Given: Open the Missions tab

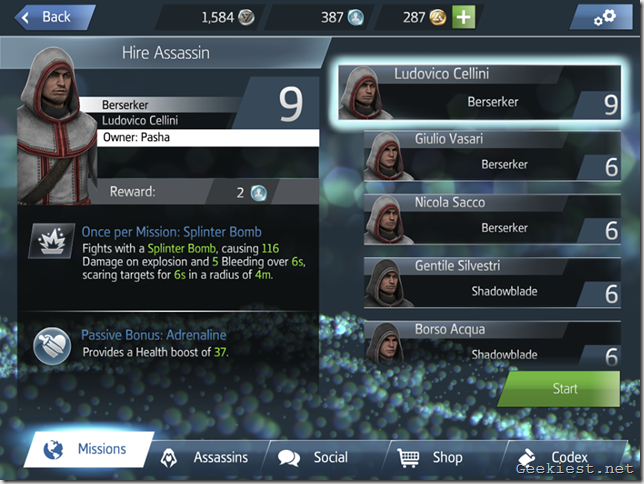Looking at the screenshot, I should point(89,449).
